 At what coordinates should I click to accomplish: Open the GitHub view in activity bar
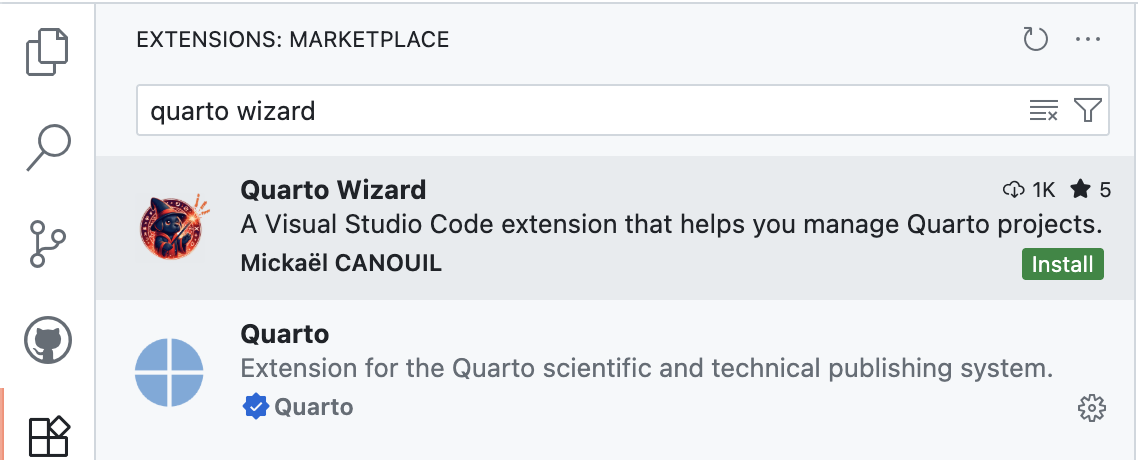coord(47,341)
